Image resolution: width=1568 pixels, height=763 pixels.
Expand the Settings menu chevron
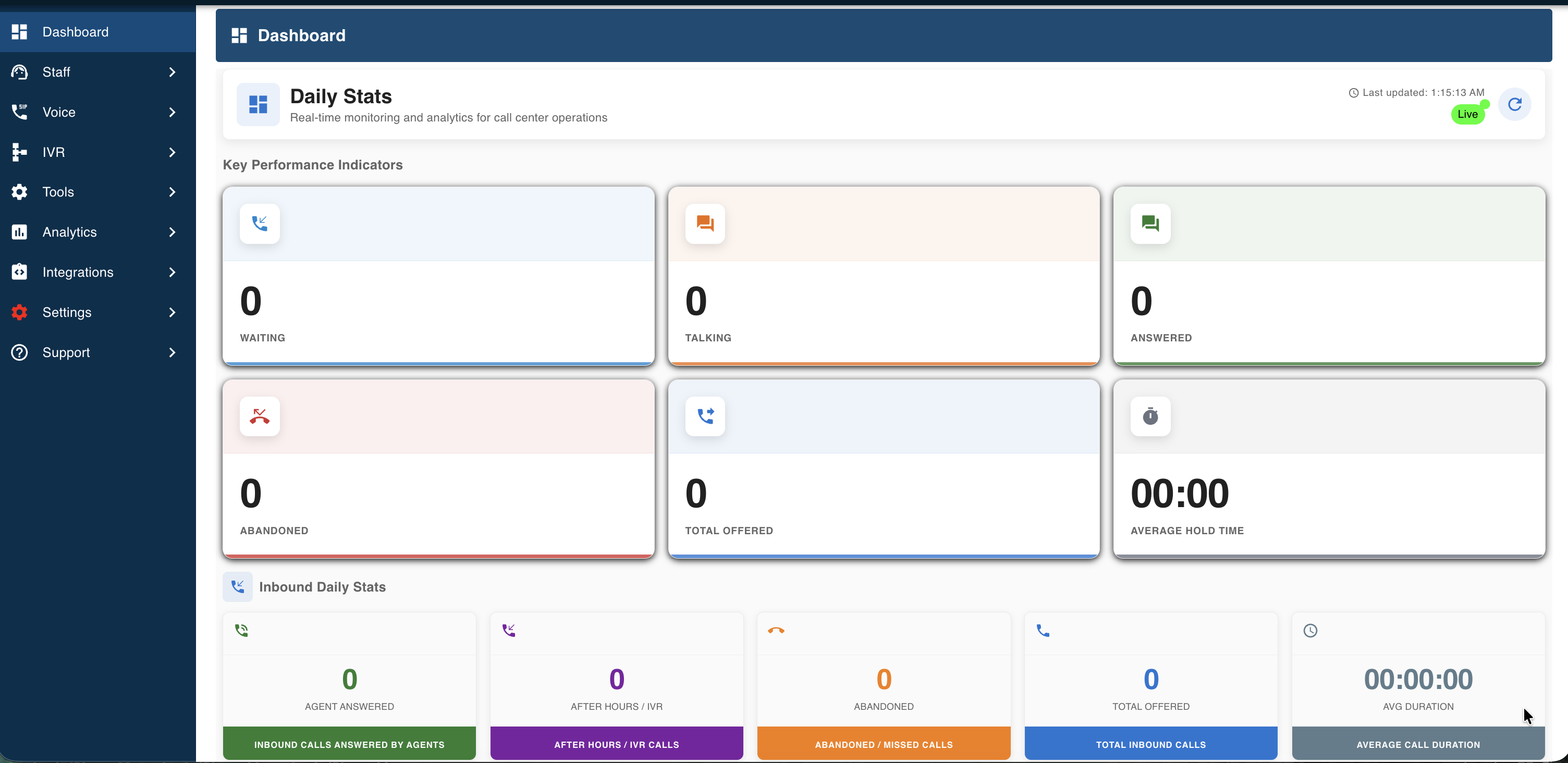(x=172, y=312)
